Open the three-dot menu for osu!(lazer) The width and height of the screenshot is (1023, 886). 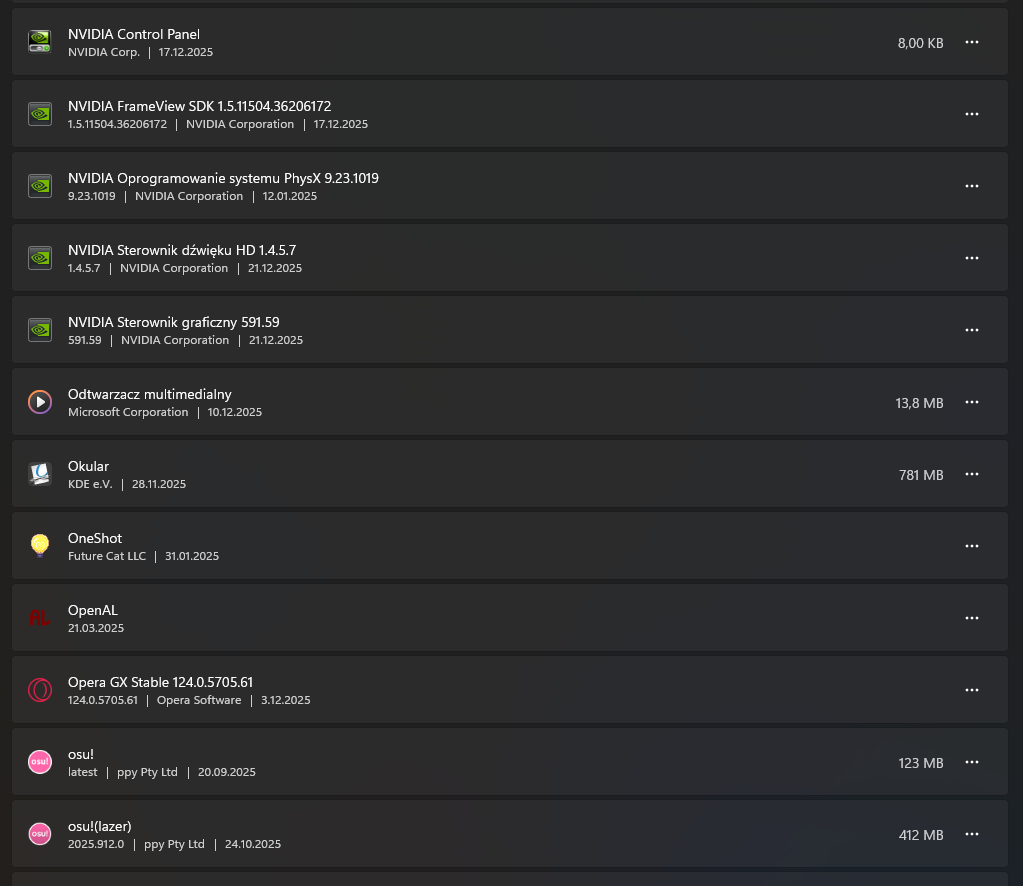(x=971, y=834)
